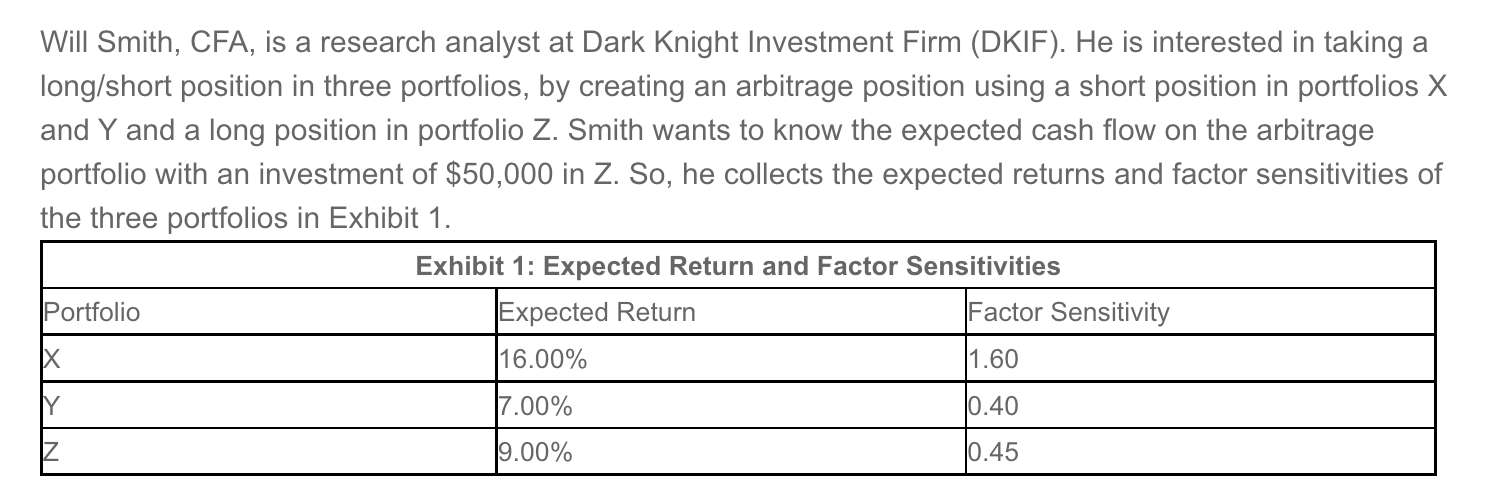Click the "(DKIF)" abbreviation in the paragraph

[x=1009, y=43]
